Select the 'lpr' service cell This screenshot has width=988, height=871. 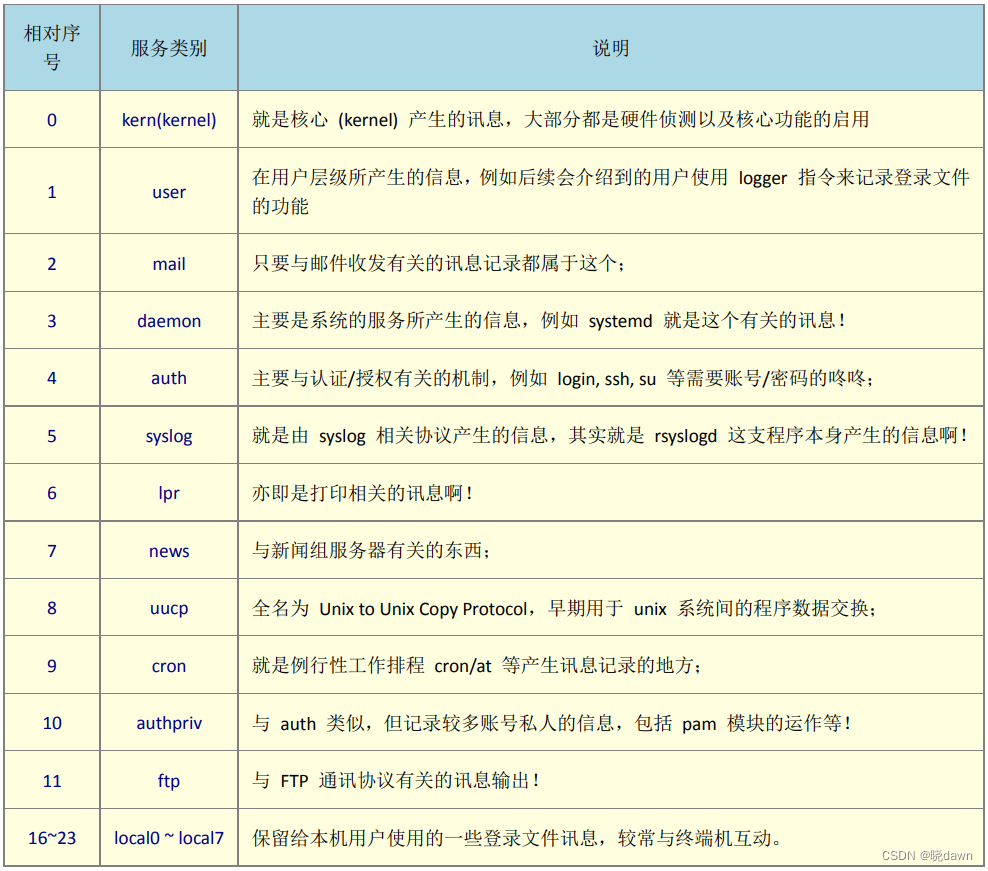[169, 493]
